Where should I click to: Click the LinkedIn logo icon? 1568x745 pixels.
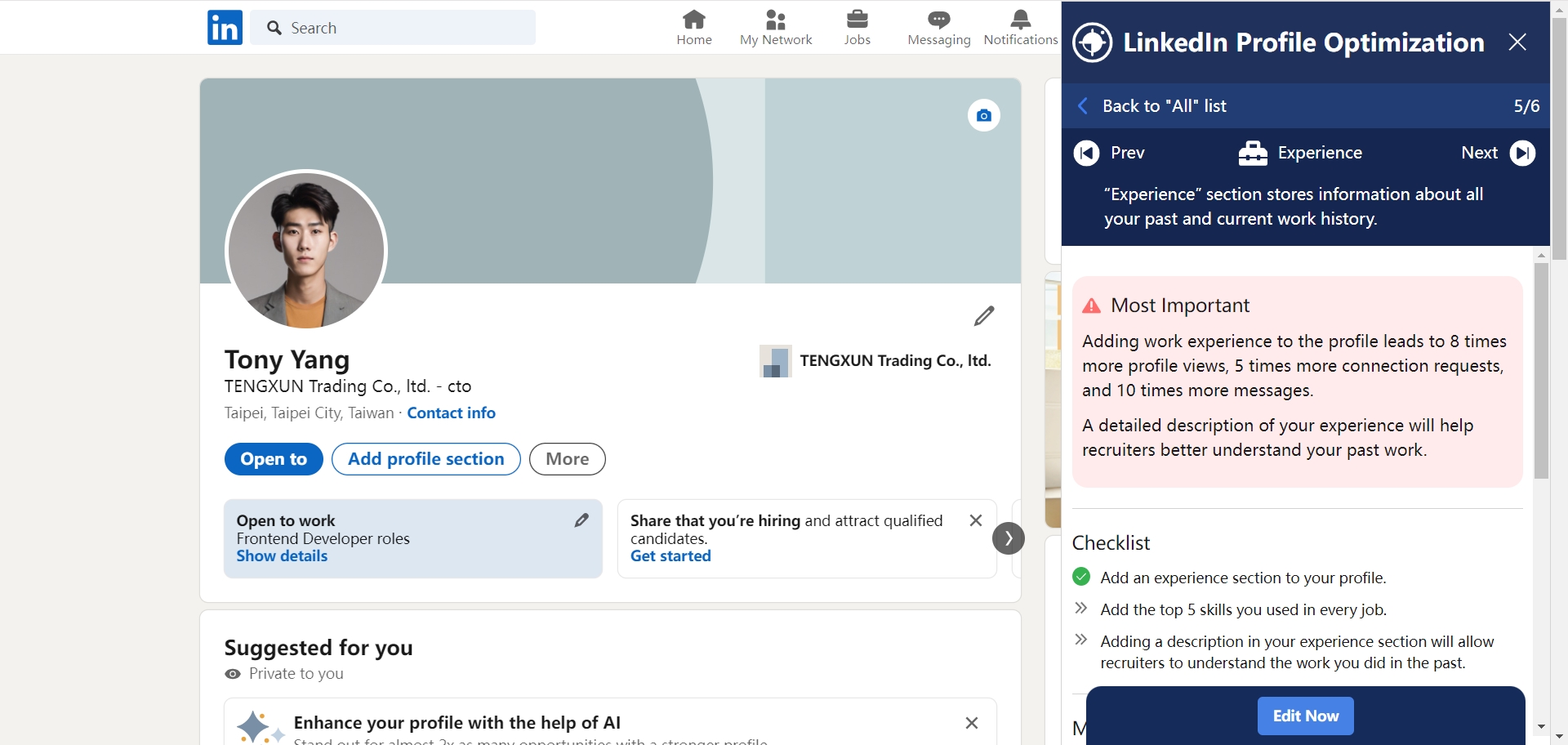coord(225,28)
